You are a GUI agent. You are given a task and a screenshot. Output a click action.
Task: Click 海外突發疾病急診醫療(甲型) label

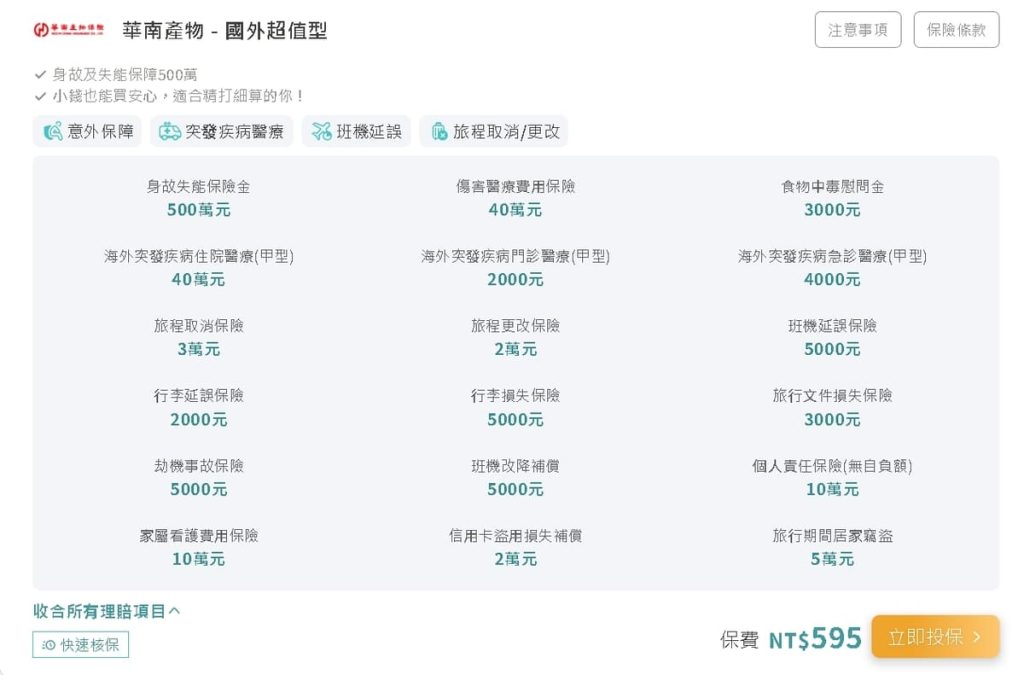[832, 257]
